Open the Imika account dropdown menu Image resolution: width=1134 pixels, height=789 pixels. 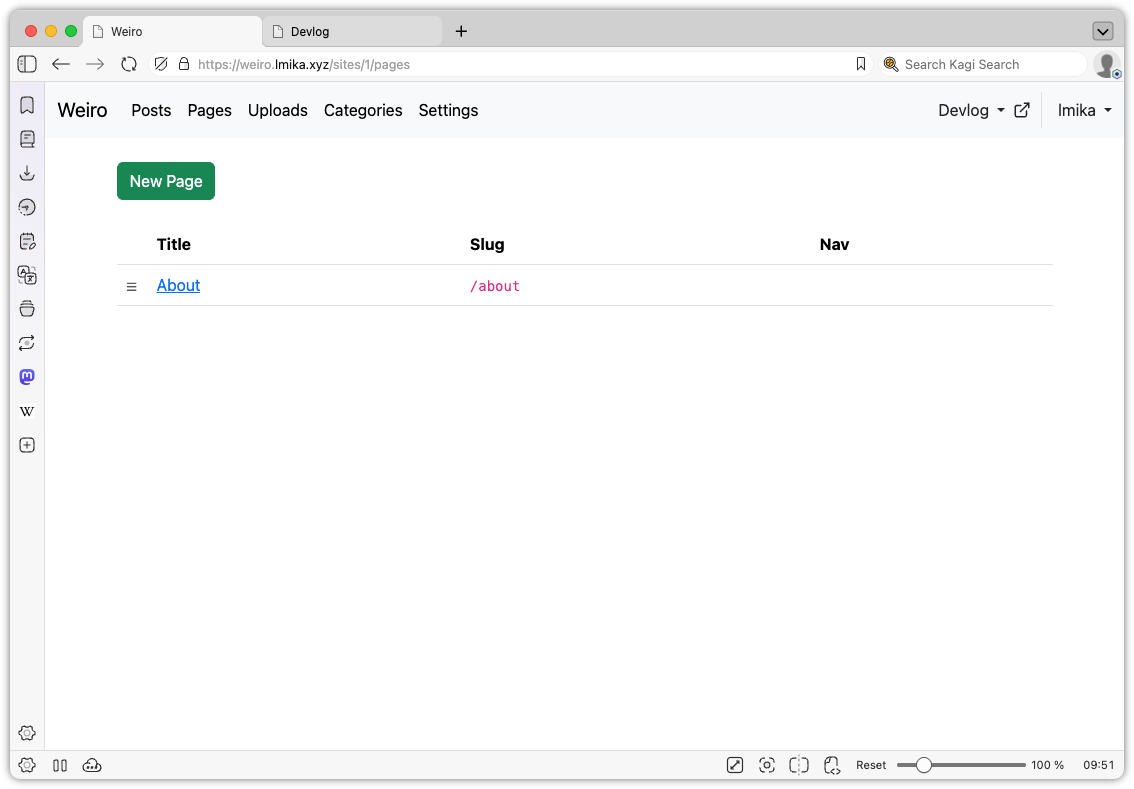click(x=1084, y=110)
